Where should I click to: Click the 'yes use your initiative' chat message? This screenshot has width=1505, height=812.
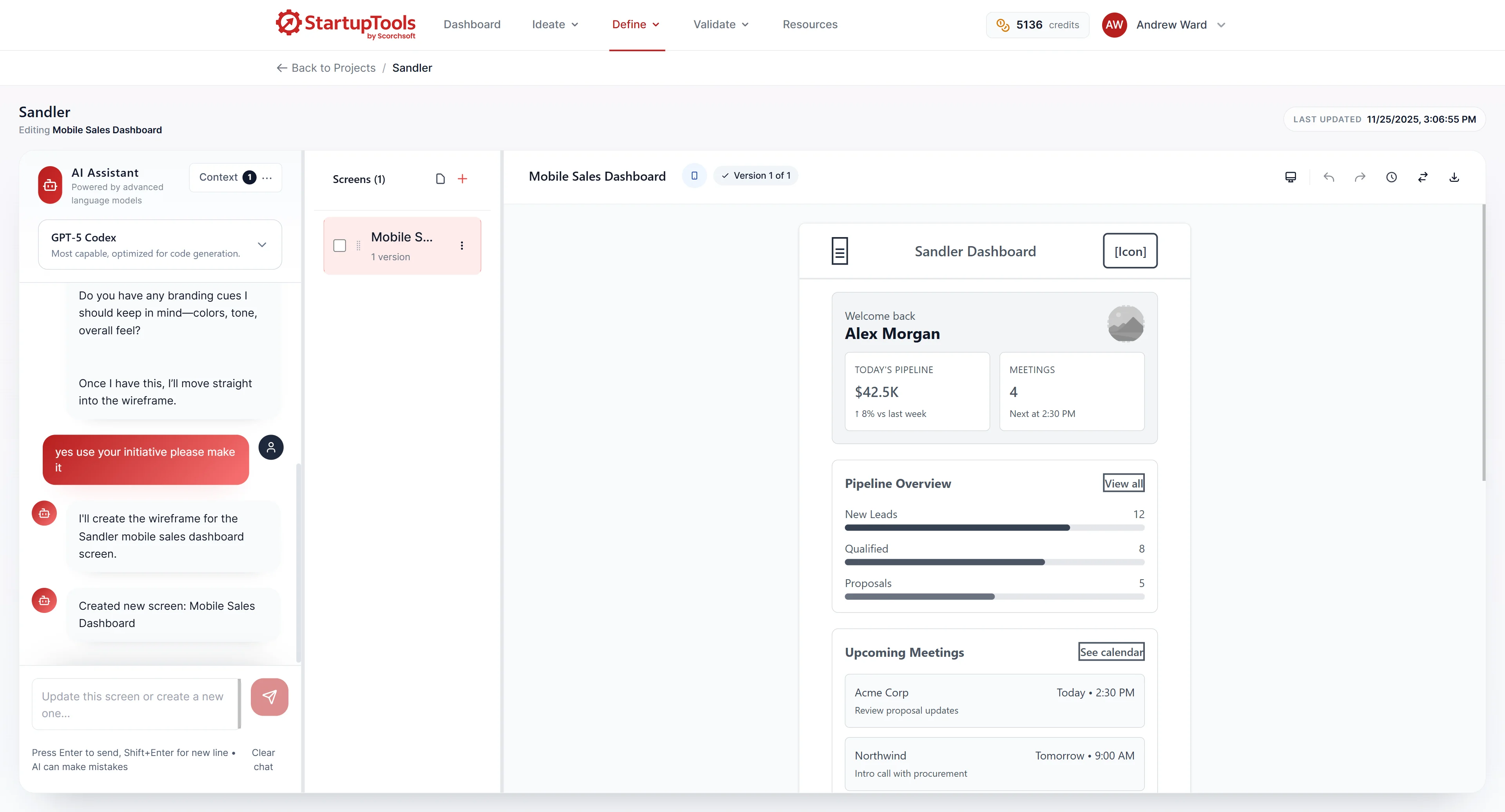click(x=145, y=460)
